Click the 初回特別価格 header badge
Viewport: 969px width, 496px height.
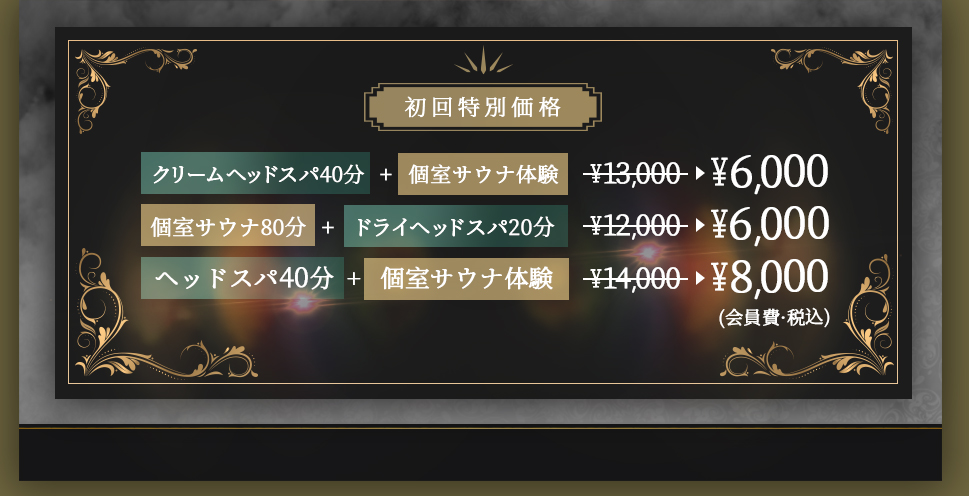tap(483, 107)
